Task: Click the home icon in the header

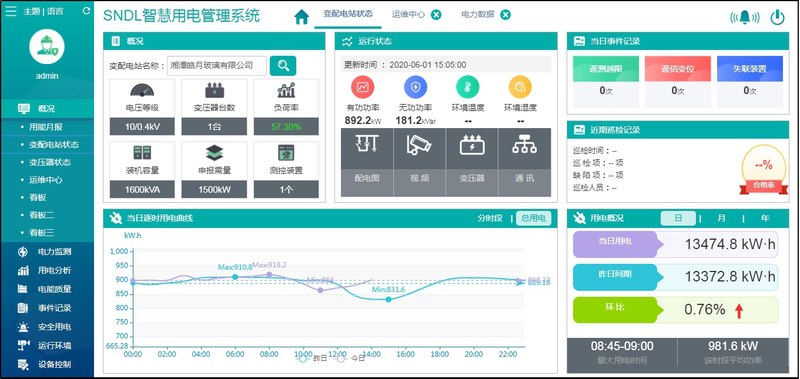Action: pyautogui.click(x=302, y=17)
